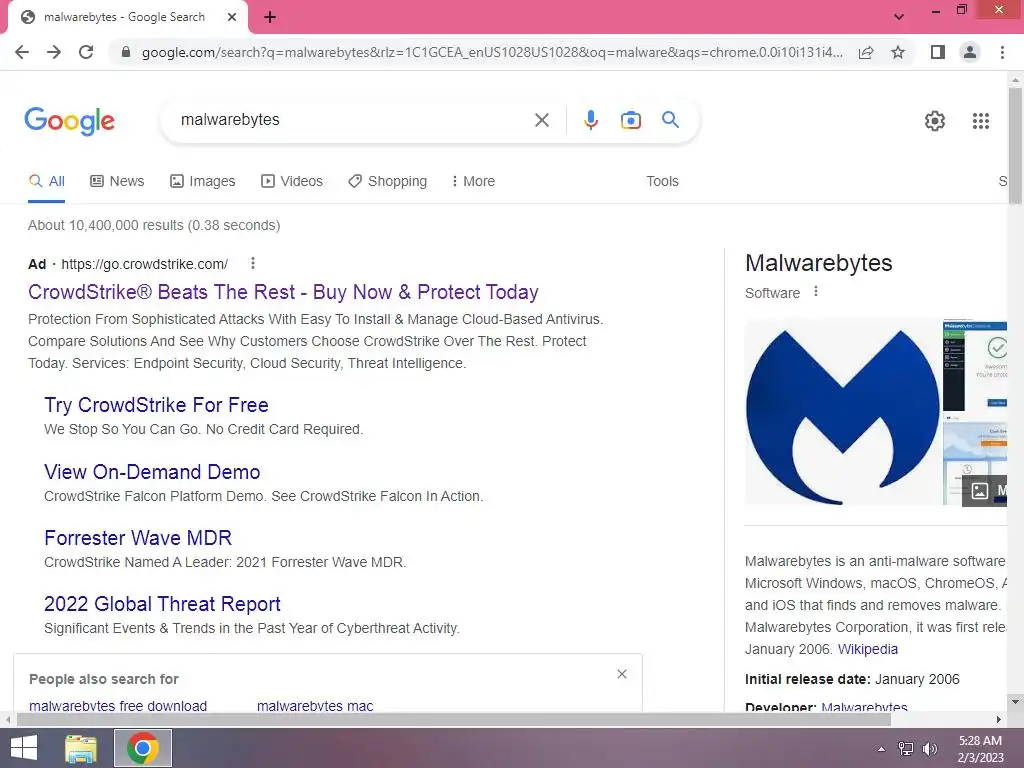The width and height of the screenshot is (1024, 768).
Task: Click the horizontal page scrollbar
Action: [x=453, y=720]
